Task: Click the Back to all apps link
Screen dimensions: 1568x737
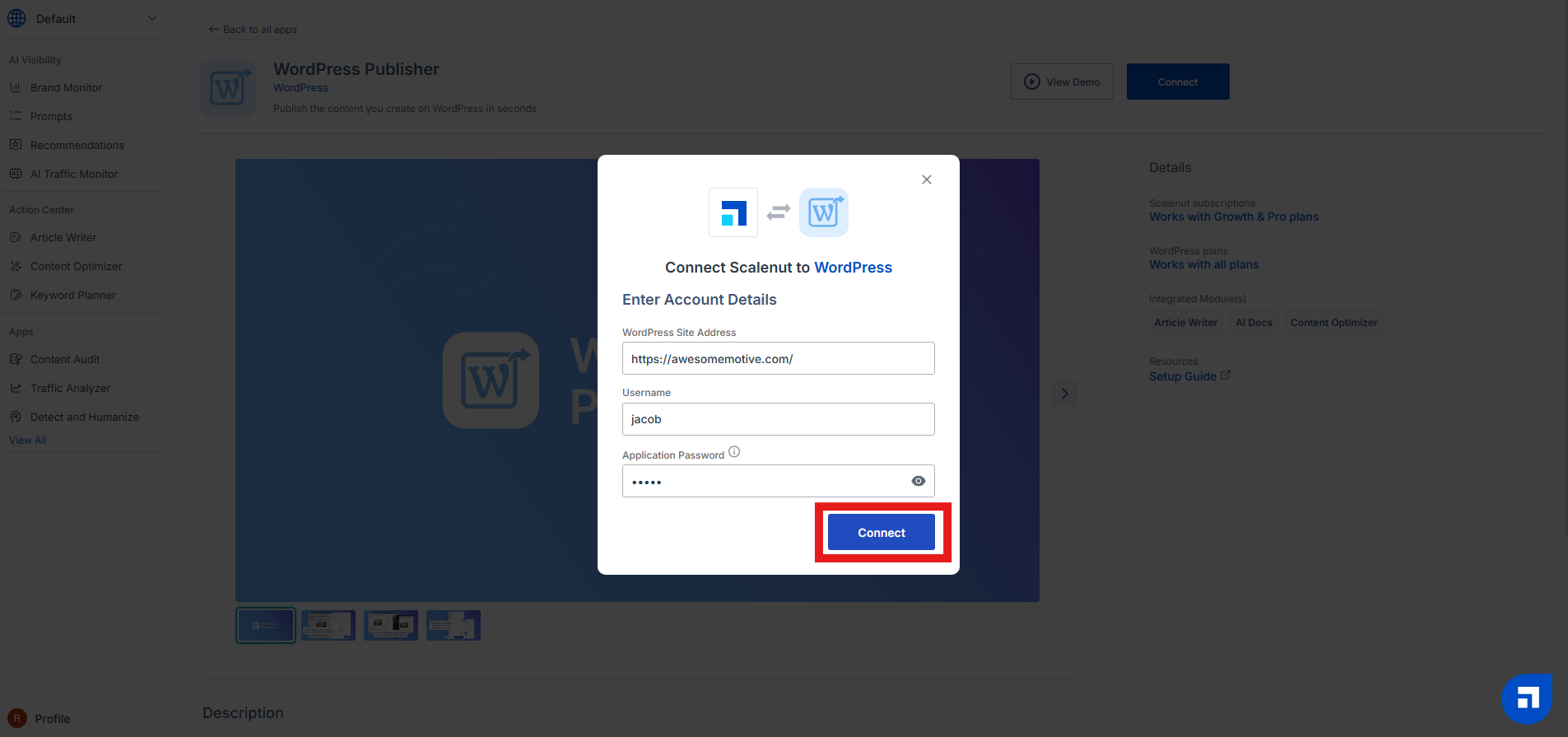Action: pyautogui.click(x=253, y=30)
